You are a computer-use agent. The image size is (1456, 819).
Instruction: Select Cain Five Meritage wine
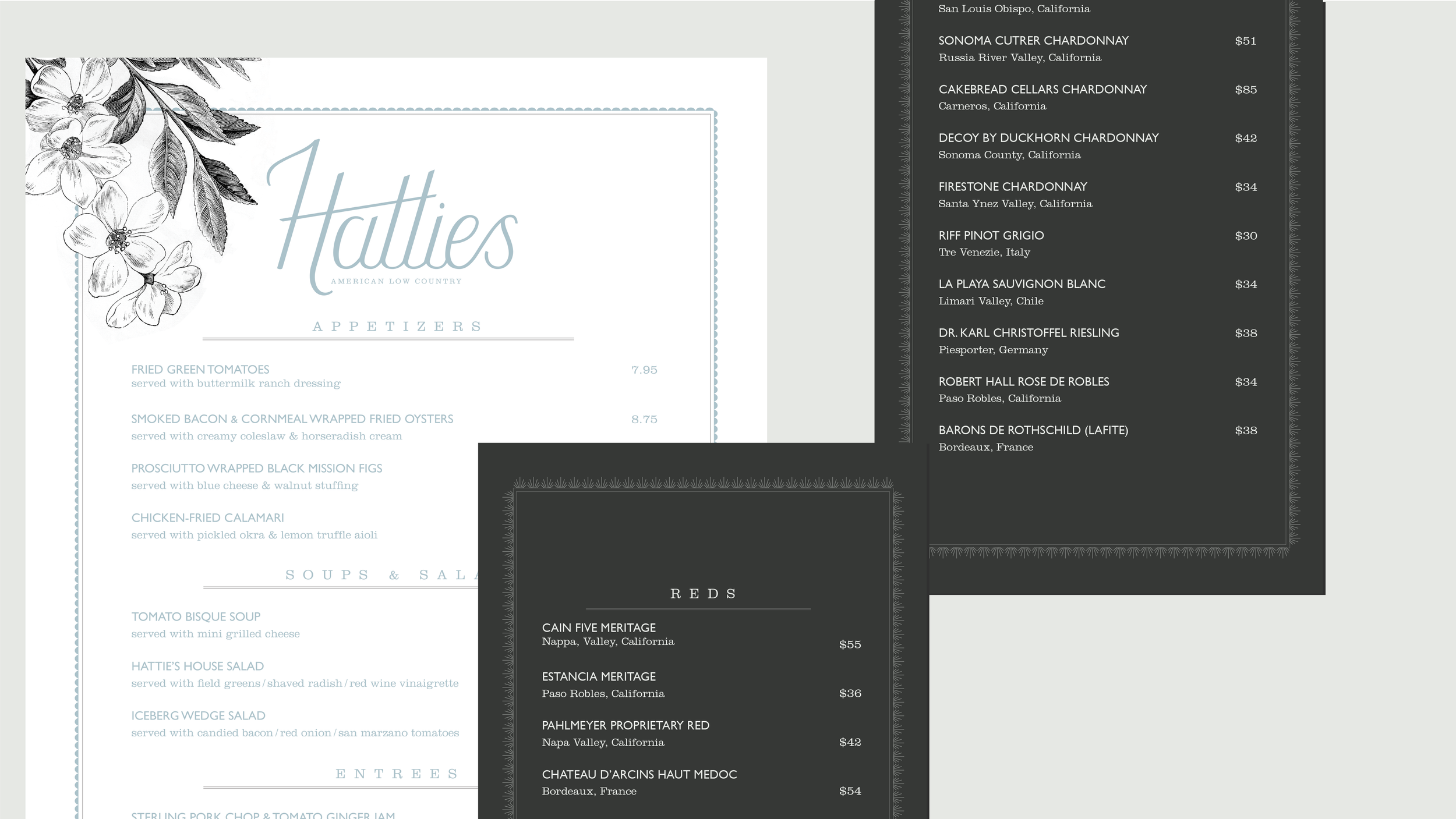pos(599,628)
